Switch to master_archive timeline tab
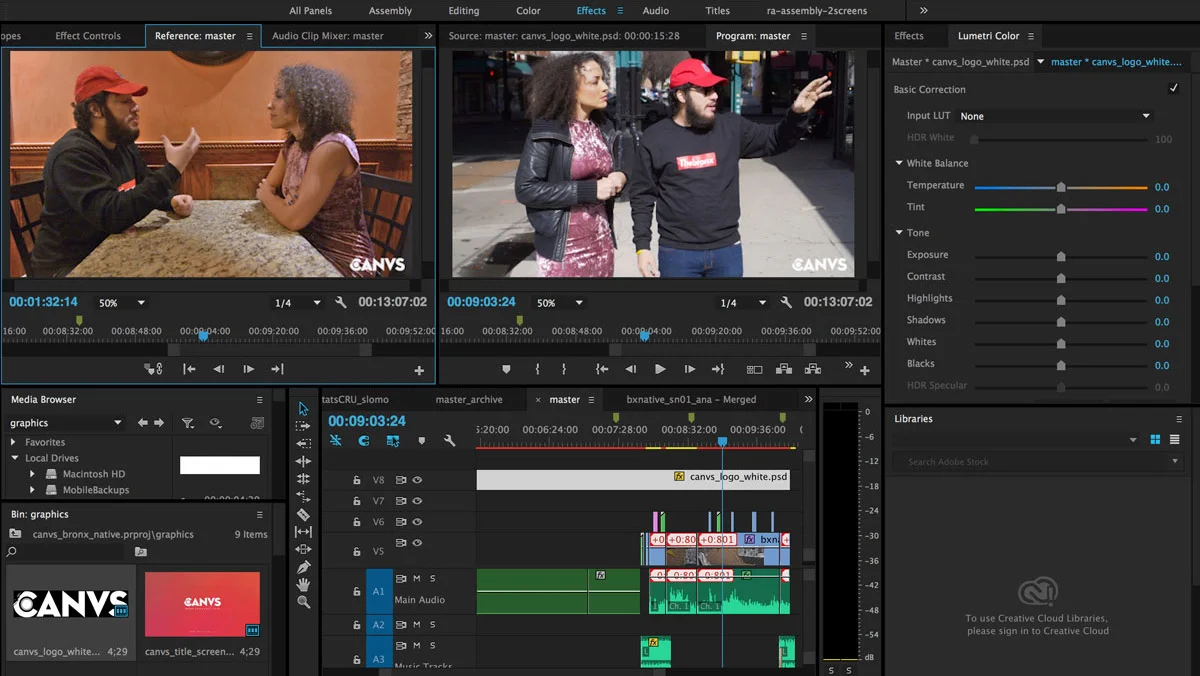 point(469,399)
